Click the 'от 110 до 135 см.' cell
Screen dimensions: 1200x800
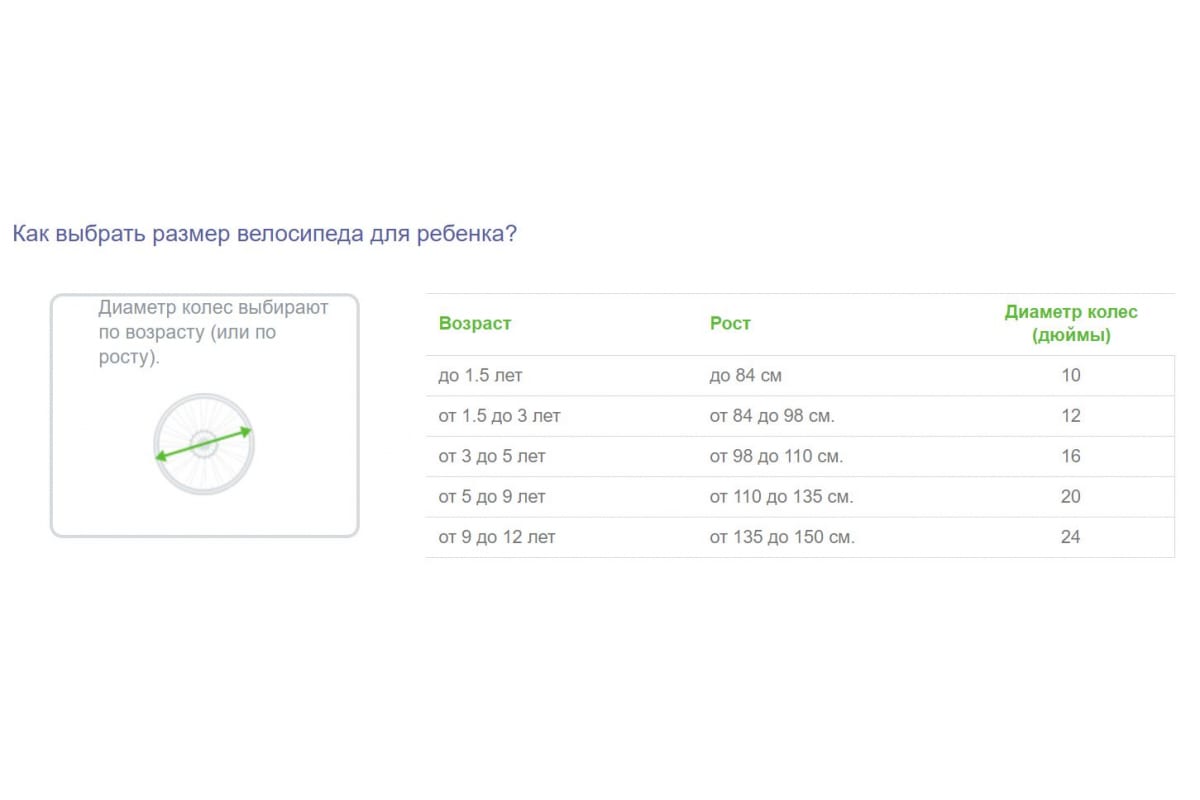(782, 496)
